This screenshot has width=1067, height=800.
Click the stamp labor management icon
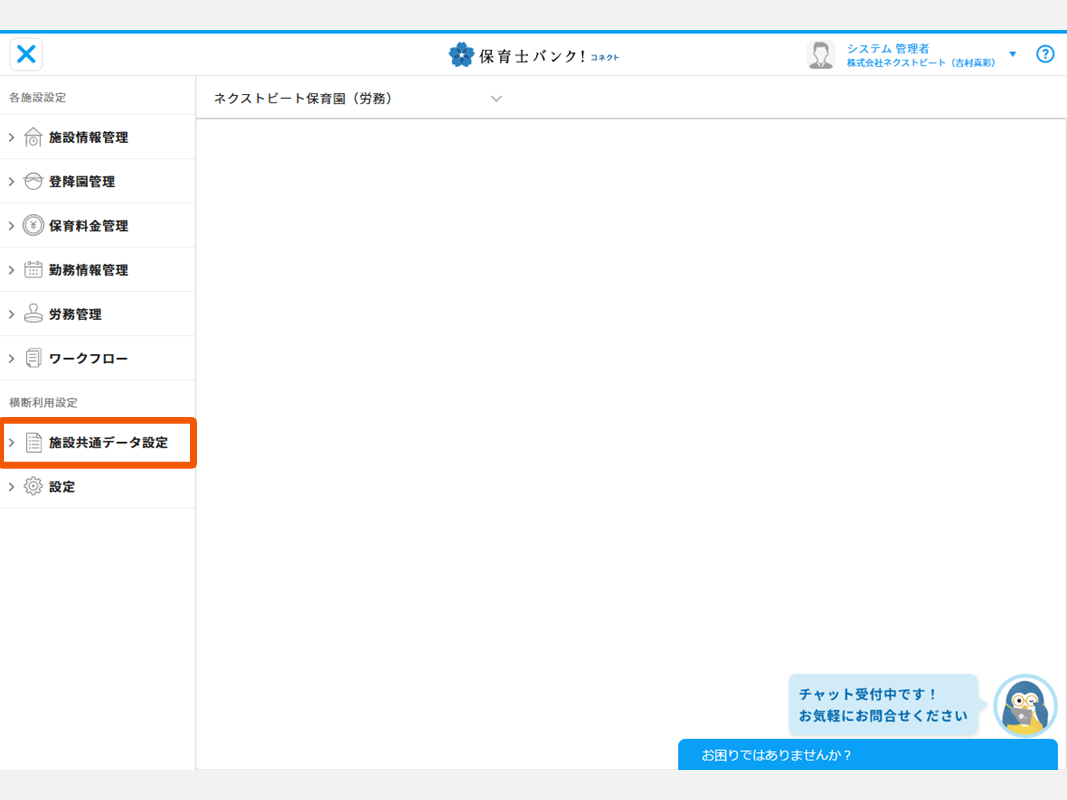[33, 314]
